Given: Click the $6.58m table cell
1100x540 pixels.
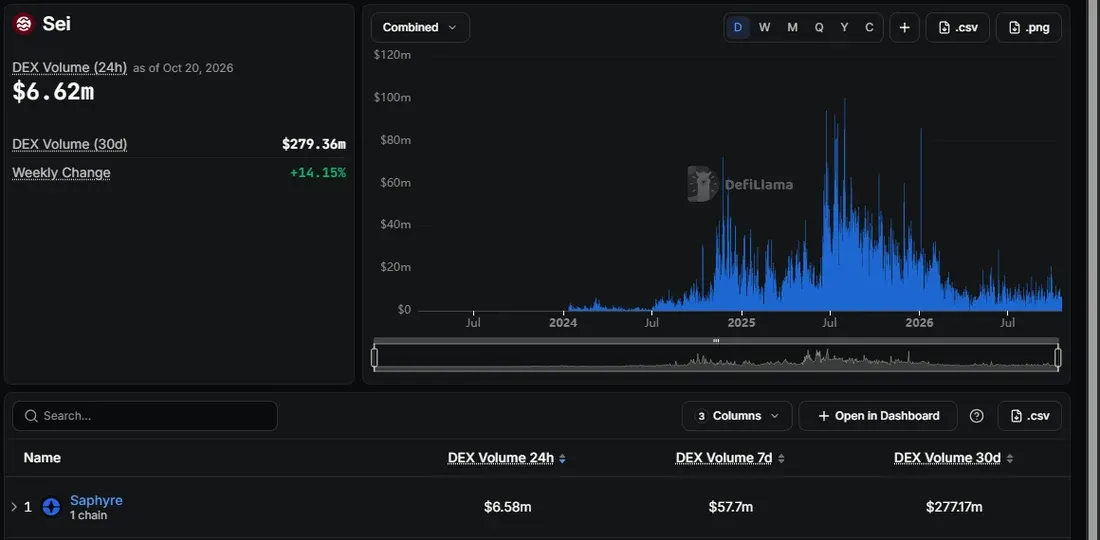Looking at the screenshot, I should (507, 507).
